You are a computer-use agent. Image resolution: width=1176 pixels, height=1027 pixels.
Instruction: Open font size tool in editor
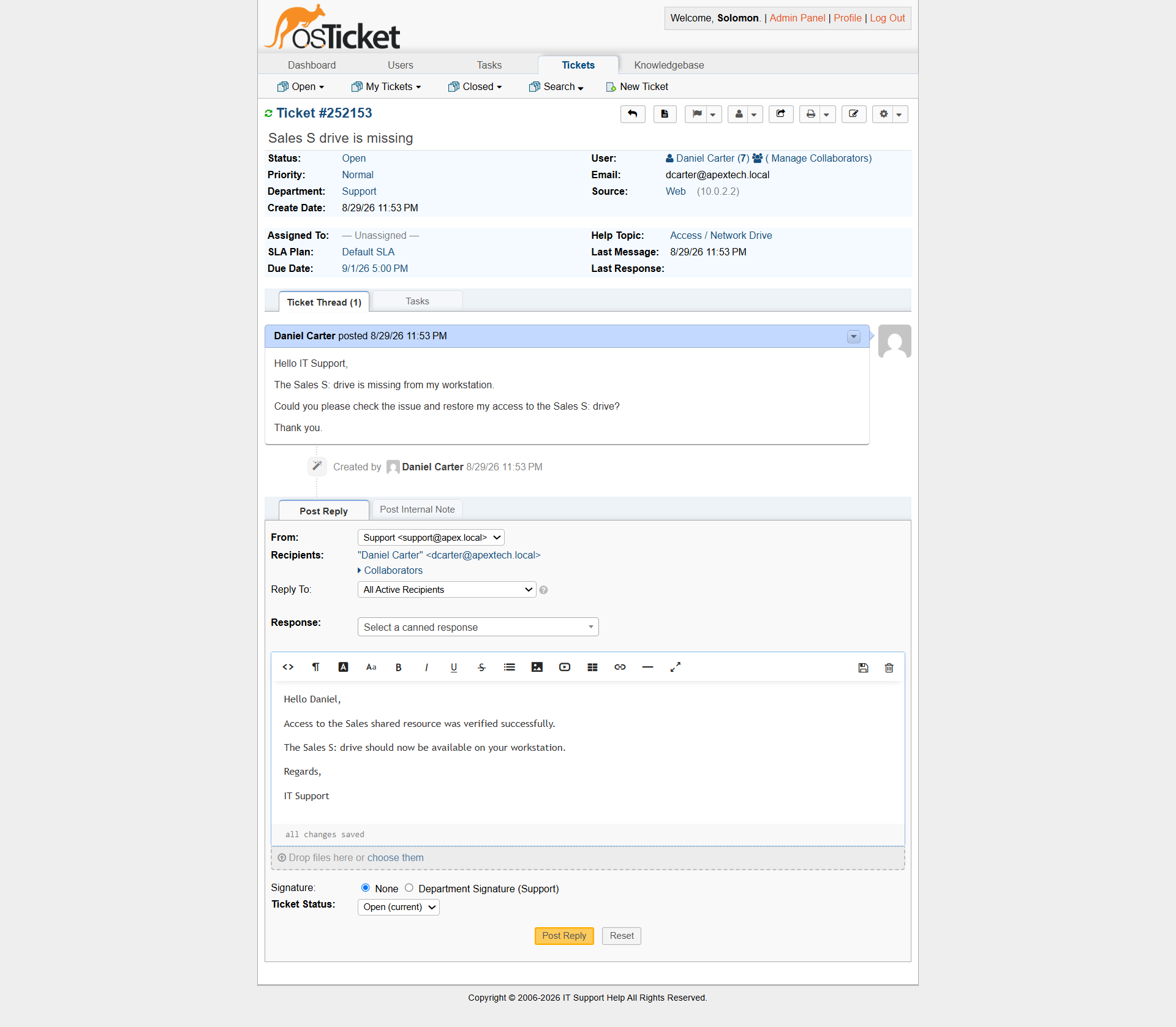coord(371,667)
